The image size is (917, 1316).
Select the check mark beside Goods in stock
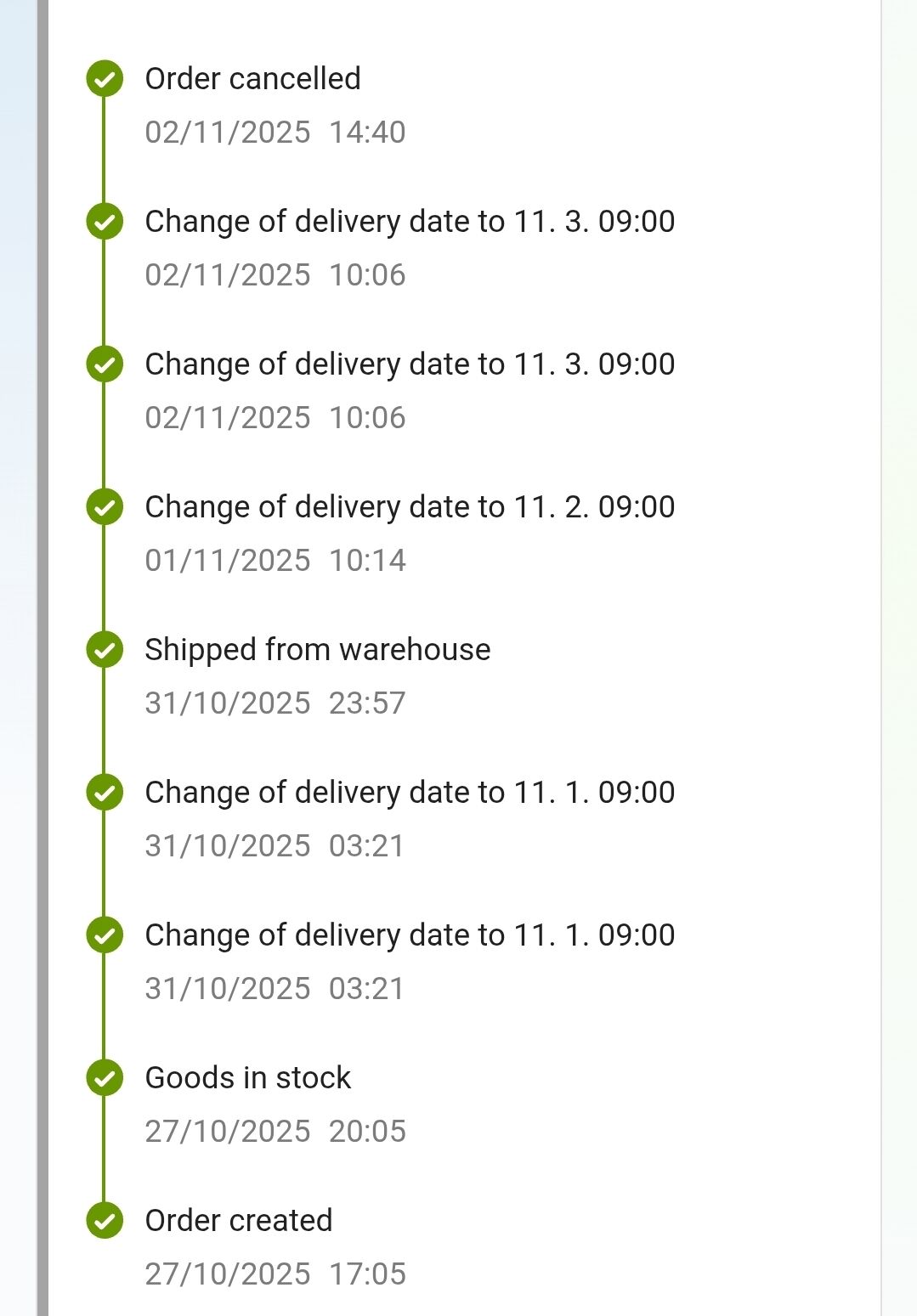point(105,1078)
